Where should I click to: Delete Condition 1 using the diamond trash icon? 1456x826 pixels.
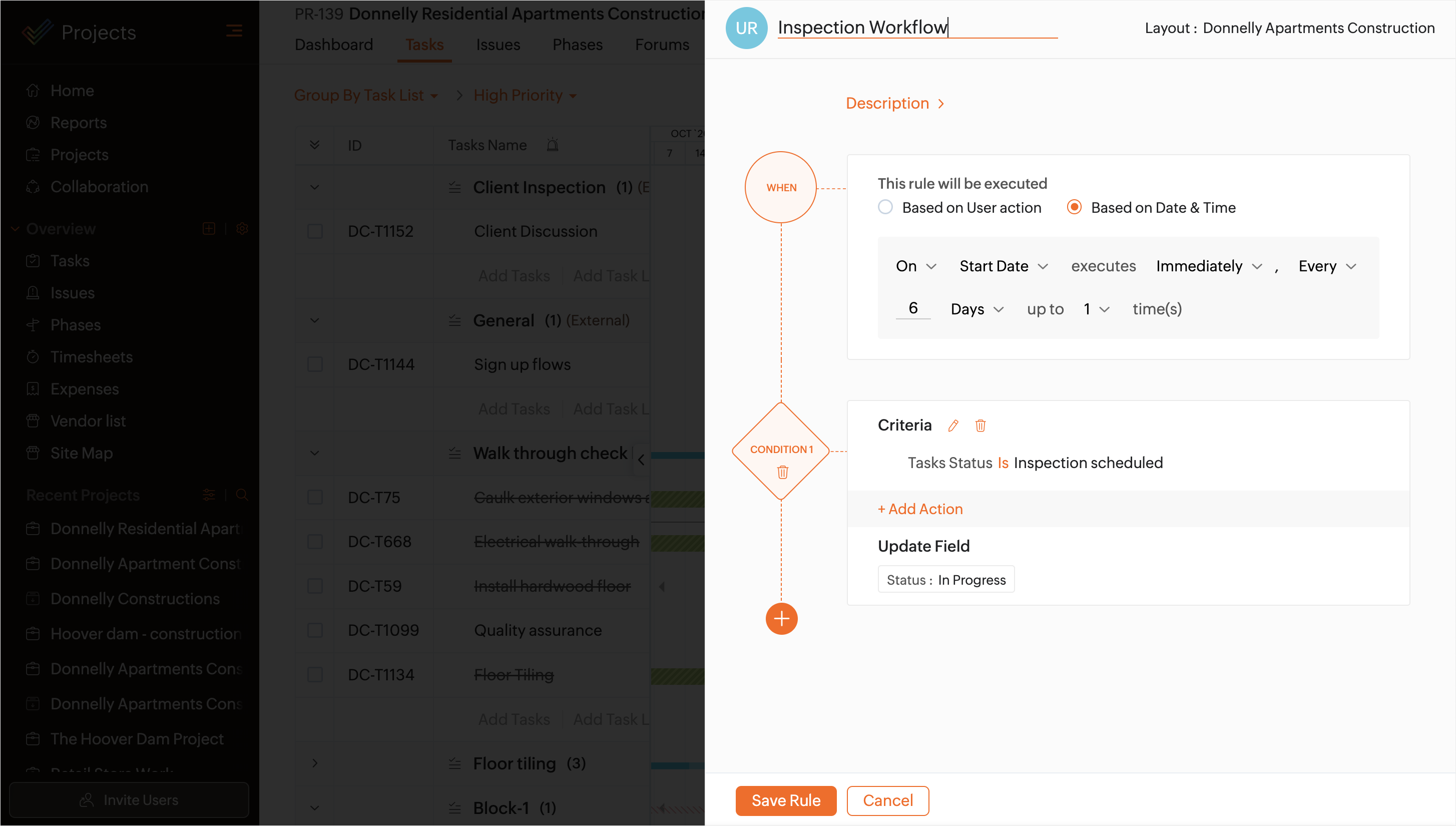click(x=782, y=472)
